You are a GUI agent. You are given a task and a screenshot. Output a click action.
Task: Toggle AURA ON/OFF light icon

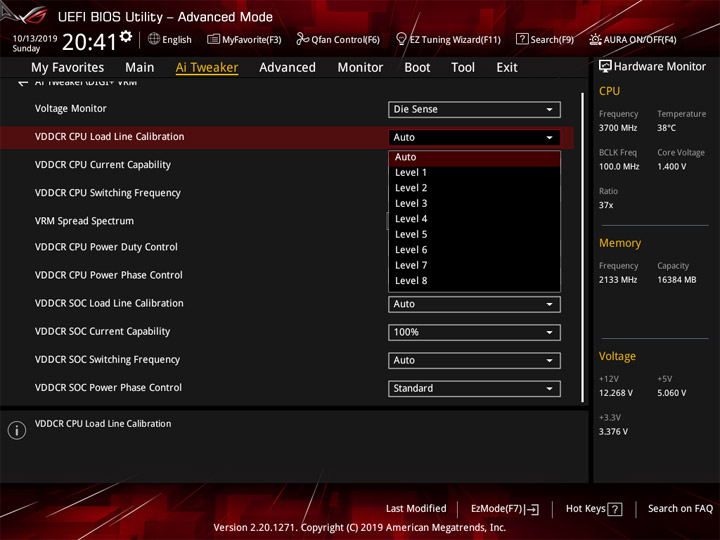pyautogui.click(x=595, y=39)
